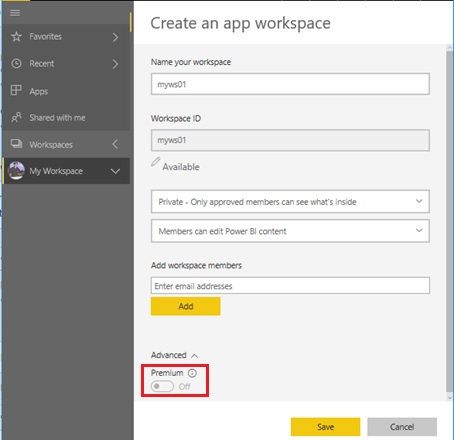Click the pencil edit icon beside Available
This screenshot has height=440, width=454.
coord(155,162)
